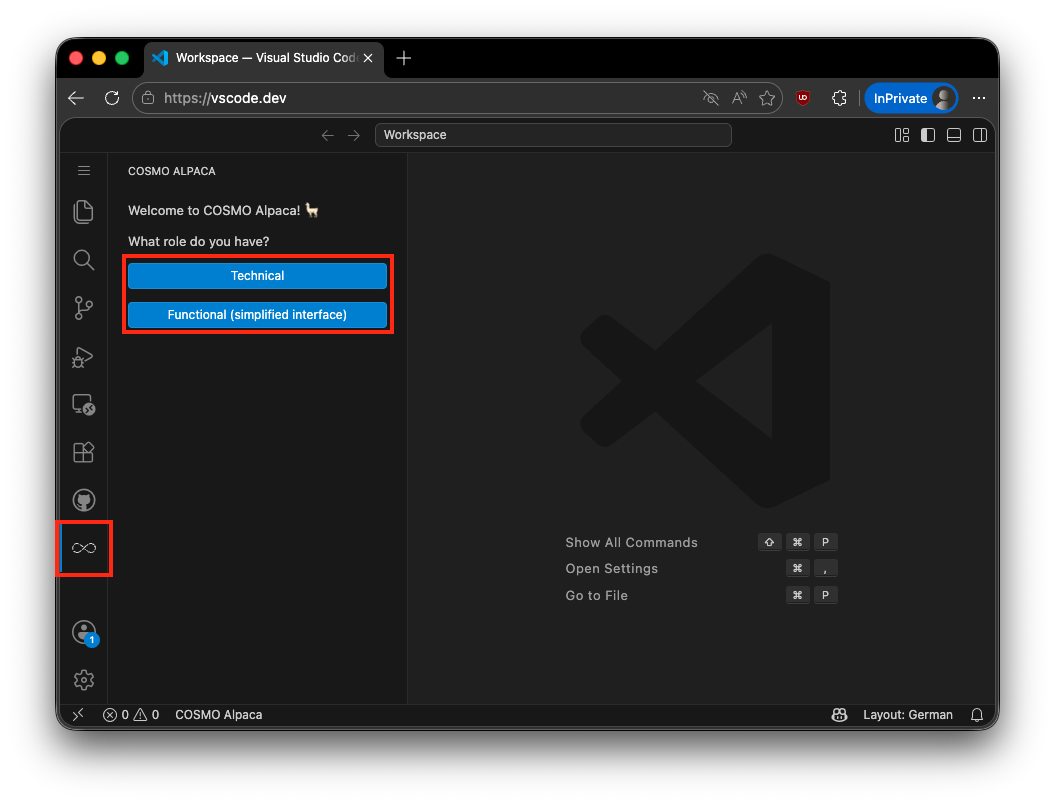Open the Copilot status icon
Viewport: 1055px width, 804px height.
click(x=839, y=715)
